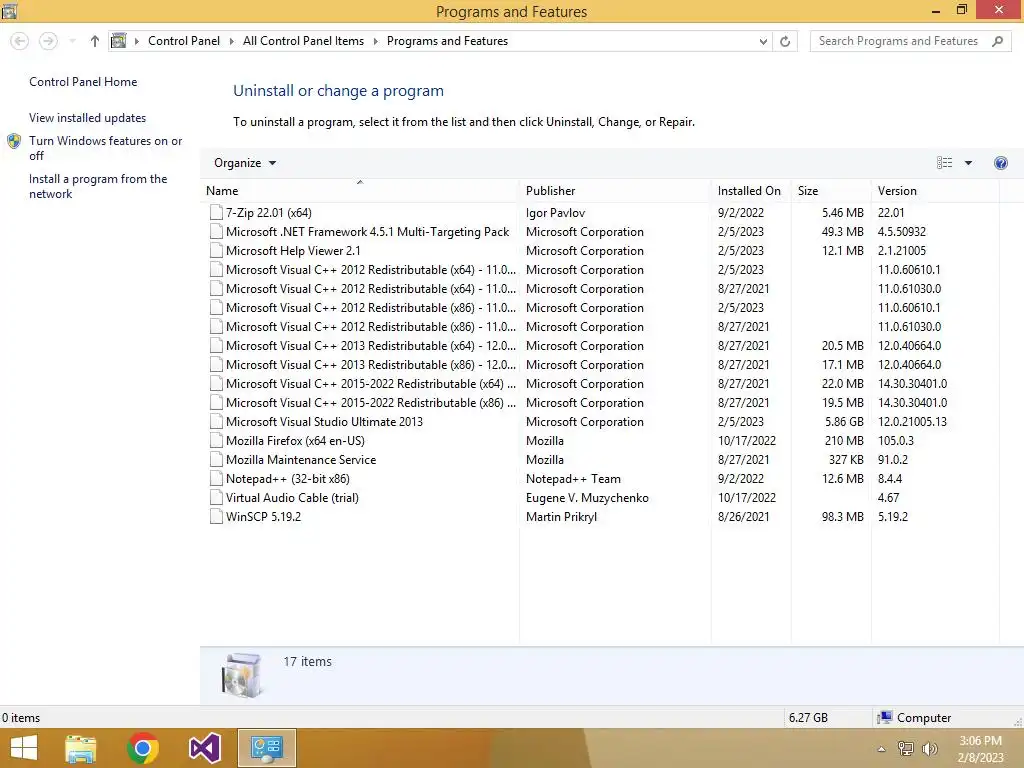Open the taskbar clock showing 3:06 PM
This screenshot has height=768, width=1024.
pos(980,748)
